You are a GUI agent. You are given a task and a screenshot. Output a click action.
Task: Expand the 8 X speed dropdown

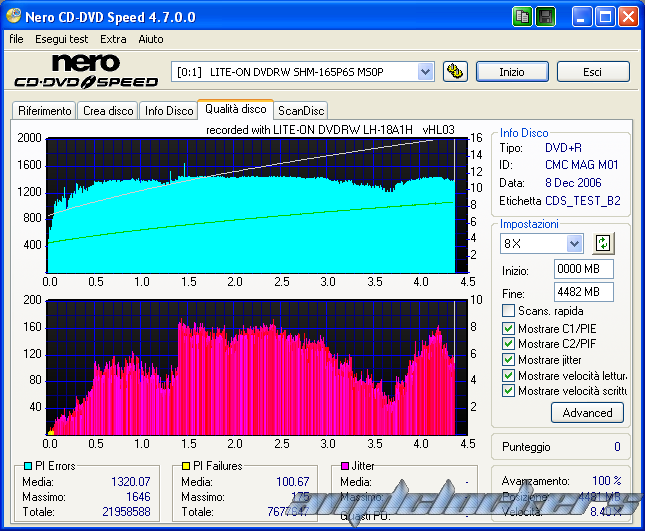(574, 243)
